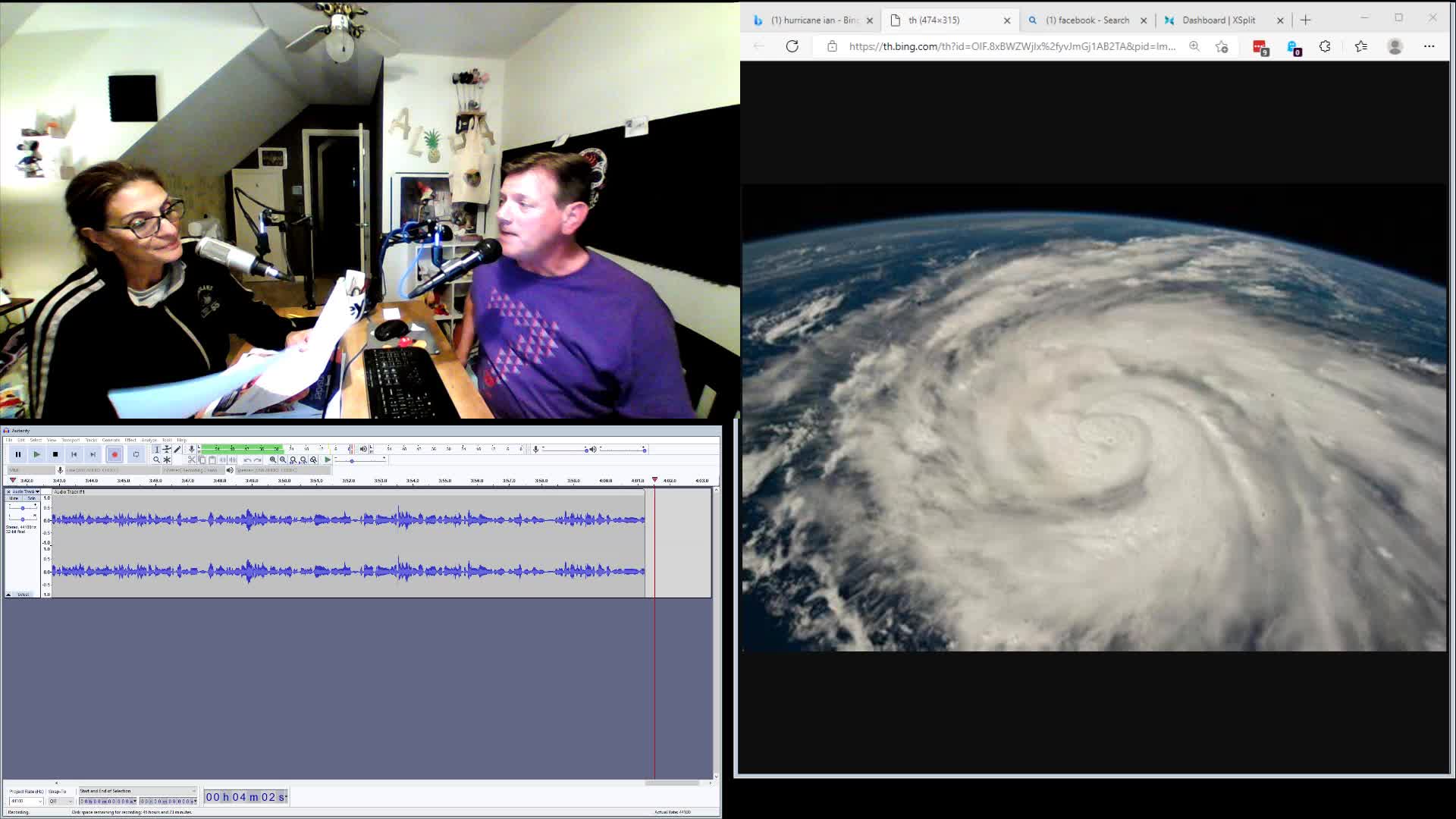Close the audio track with X button
This screenshot has height=819, width=1456.
tap(8, 491)
